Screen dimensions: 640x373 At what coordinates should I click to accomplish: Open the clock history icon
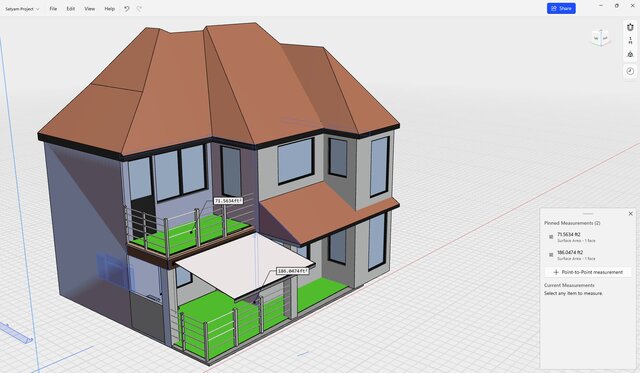coord(630,71)
